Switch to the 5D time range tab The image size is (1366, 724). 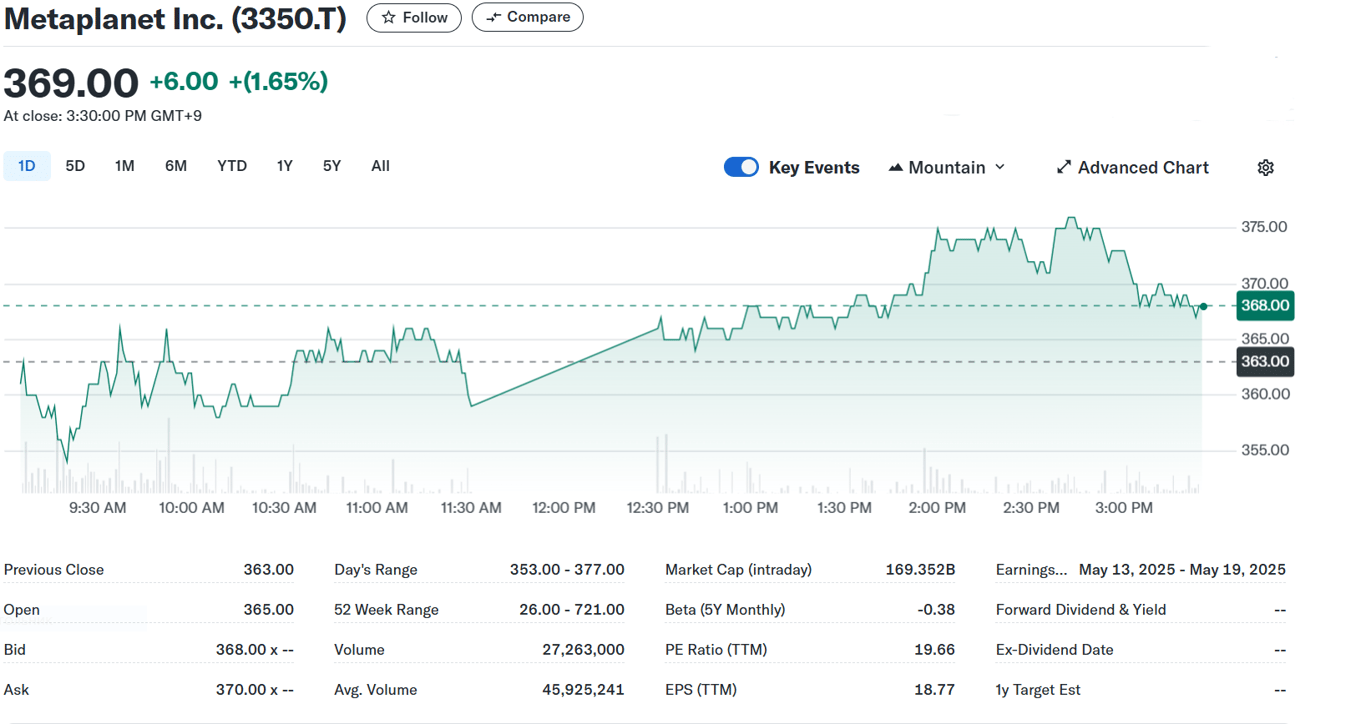click(x=74, y=165)
